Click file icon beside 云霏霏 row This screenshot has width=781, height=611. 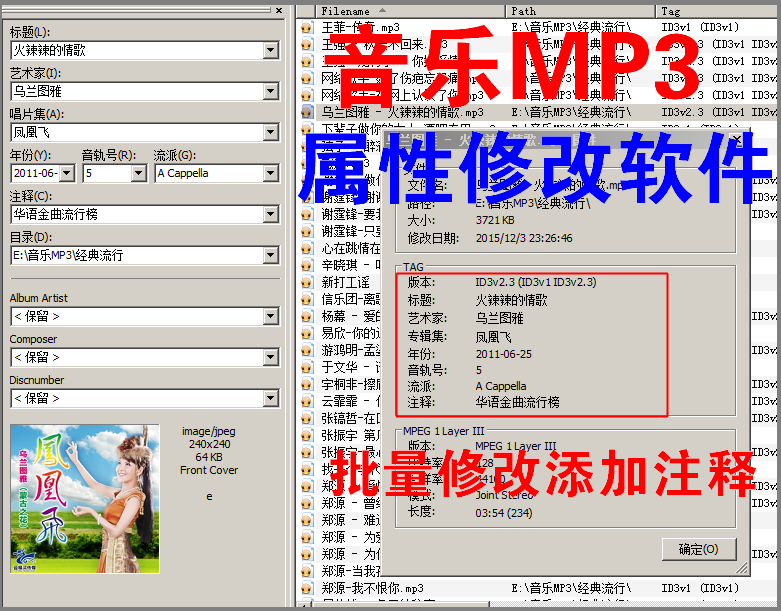click(307, 401)
